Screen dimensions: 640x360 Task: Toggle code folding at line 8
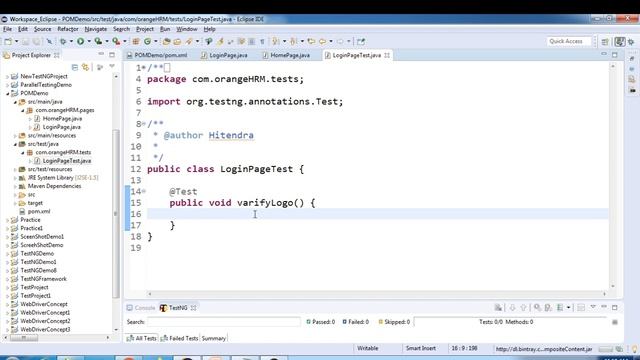[x=144, y=123]
